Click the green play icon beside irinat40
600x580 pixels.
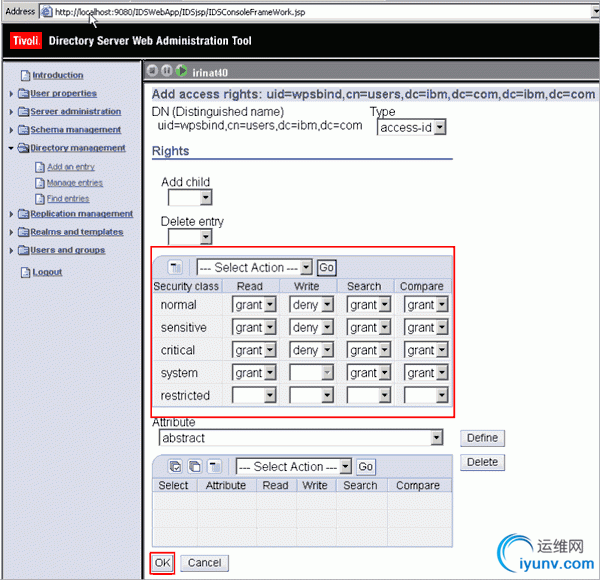click(x=181, y=71)
